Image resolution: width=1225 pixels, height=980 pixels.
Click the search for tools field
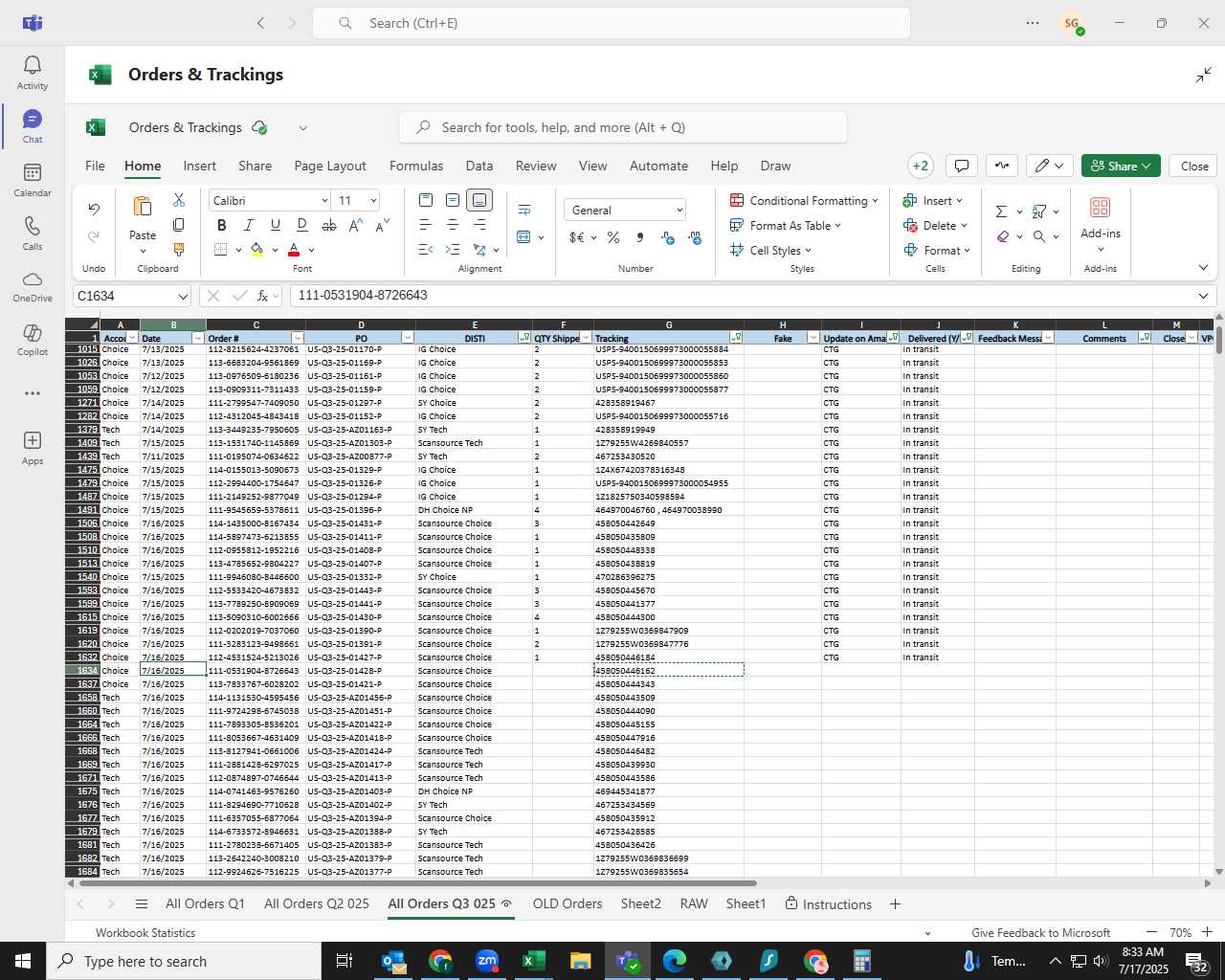(623, 127)
